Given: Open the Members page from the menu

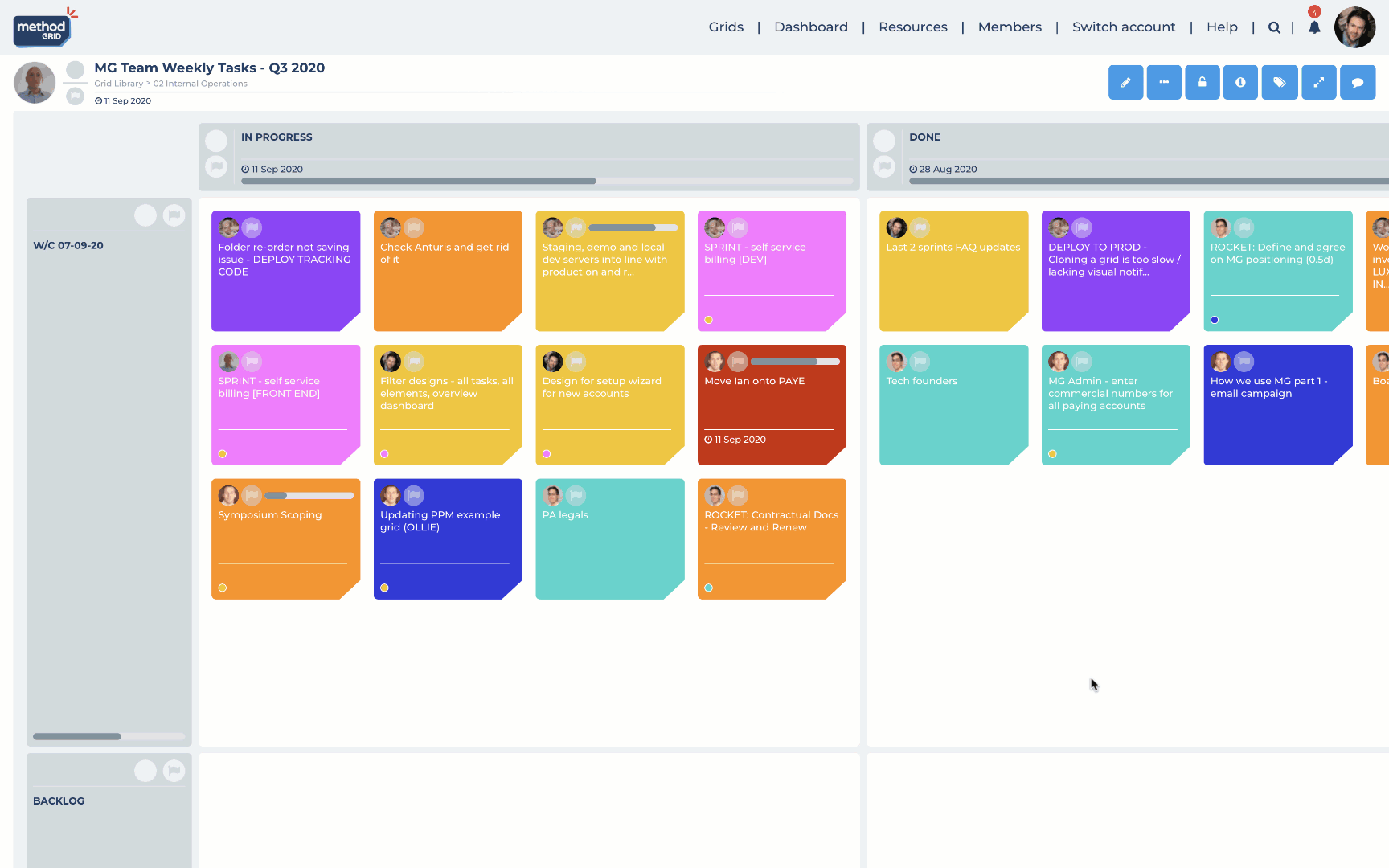Looking at the screenshot, I should pos(1010,27).
